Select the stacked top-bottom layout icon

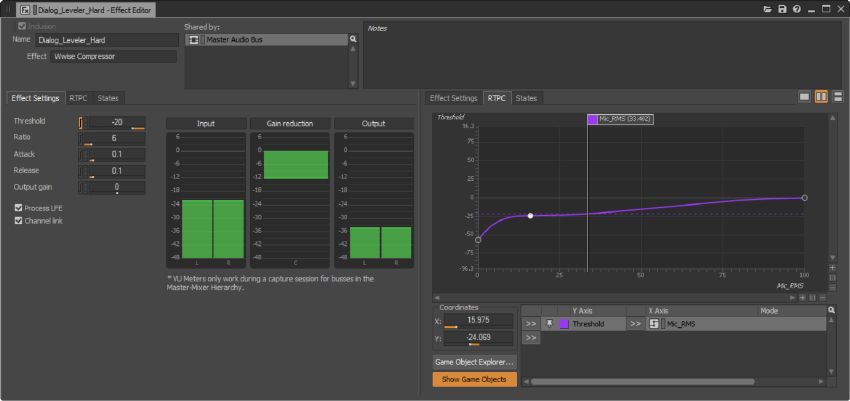[x=836, y=97]
